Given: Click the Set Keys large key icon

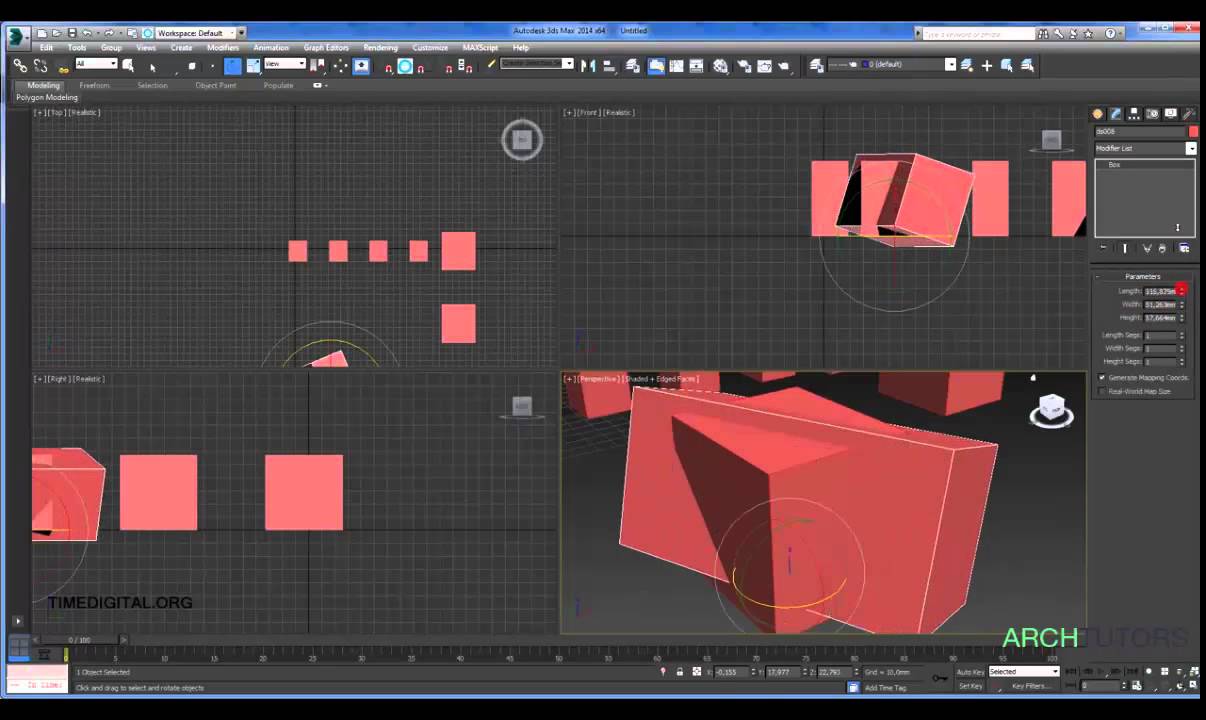Looking at the screenshot, I should 940,678.
